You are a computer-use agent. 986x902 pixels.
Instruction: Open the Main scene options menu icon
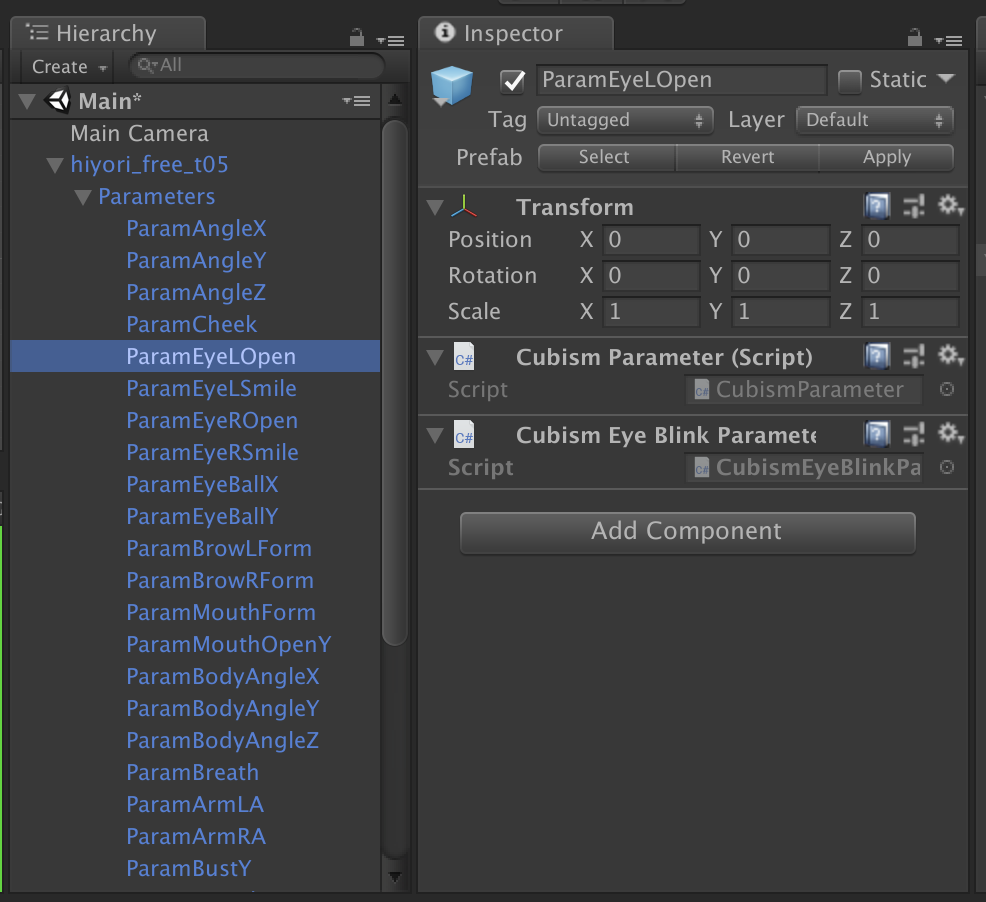(x=356, y=101)
